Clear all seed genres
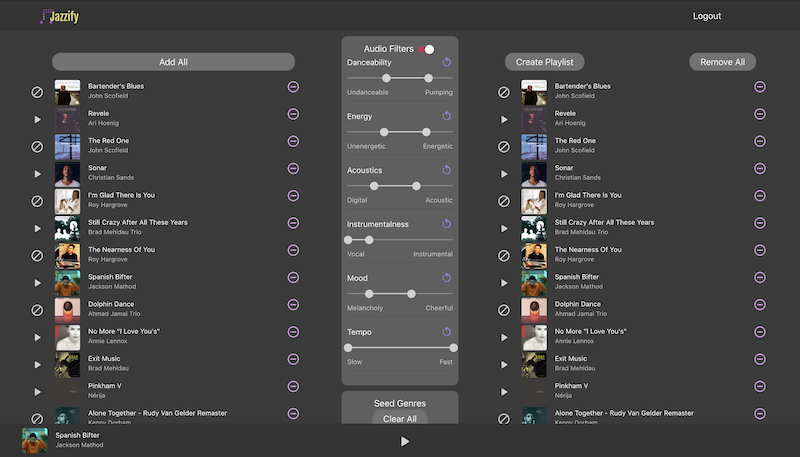Image resolution: width=800 pixels, height=457 pixels. [x=400, y=418]
